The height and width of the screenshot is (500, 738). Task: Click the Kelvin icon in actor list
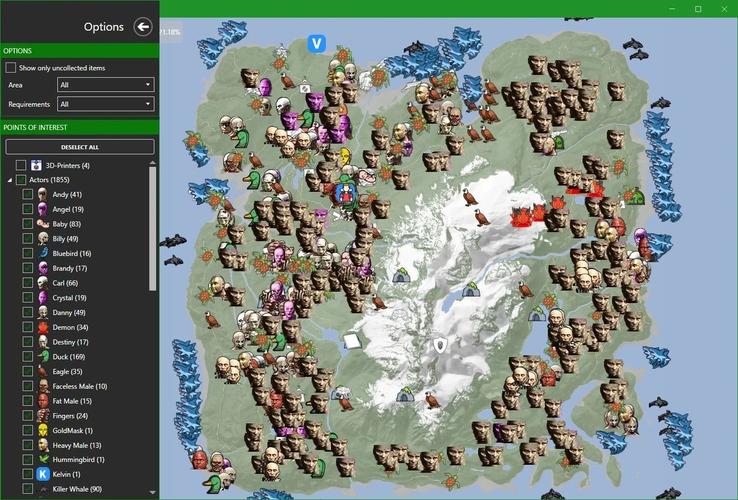(x=43, y=473)
